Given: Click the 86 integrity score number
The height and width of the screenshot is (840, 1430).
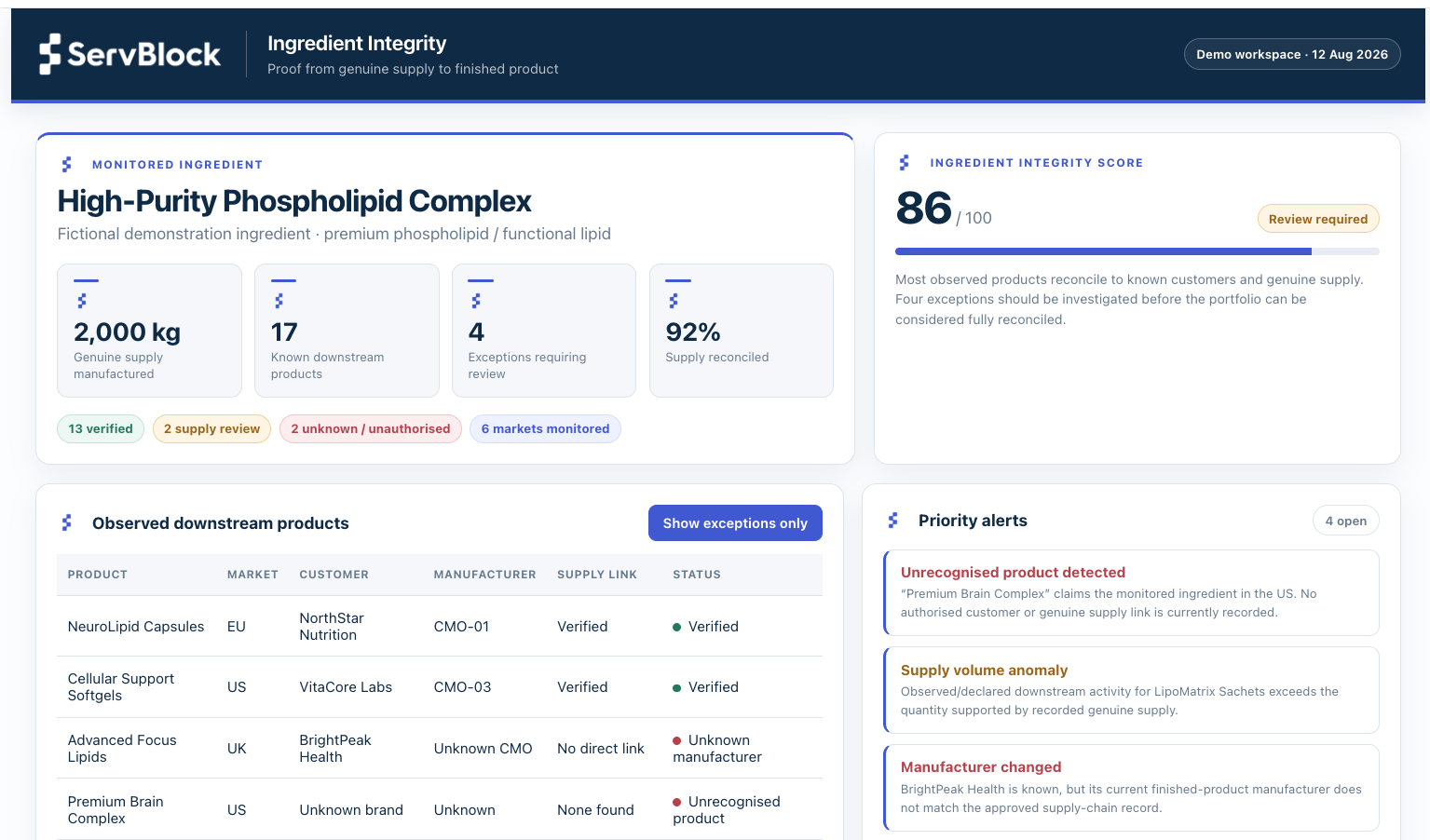Looking at the screenshot, I should [x=923, y=209].
